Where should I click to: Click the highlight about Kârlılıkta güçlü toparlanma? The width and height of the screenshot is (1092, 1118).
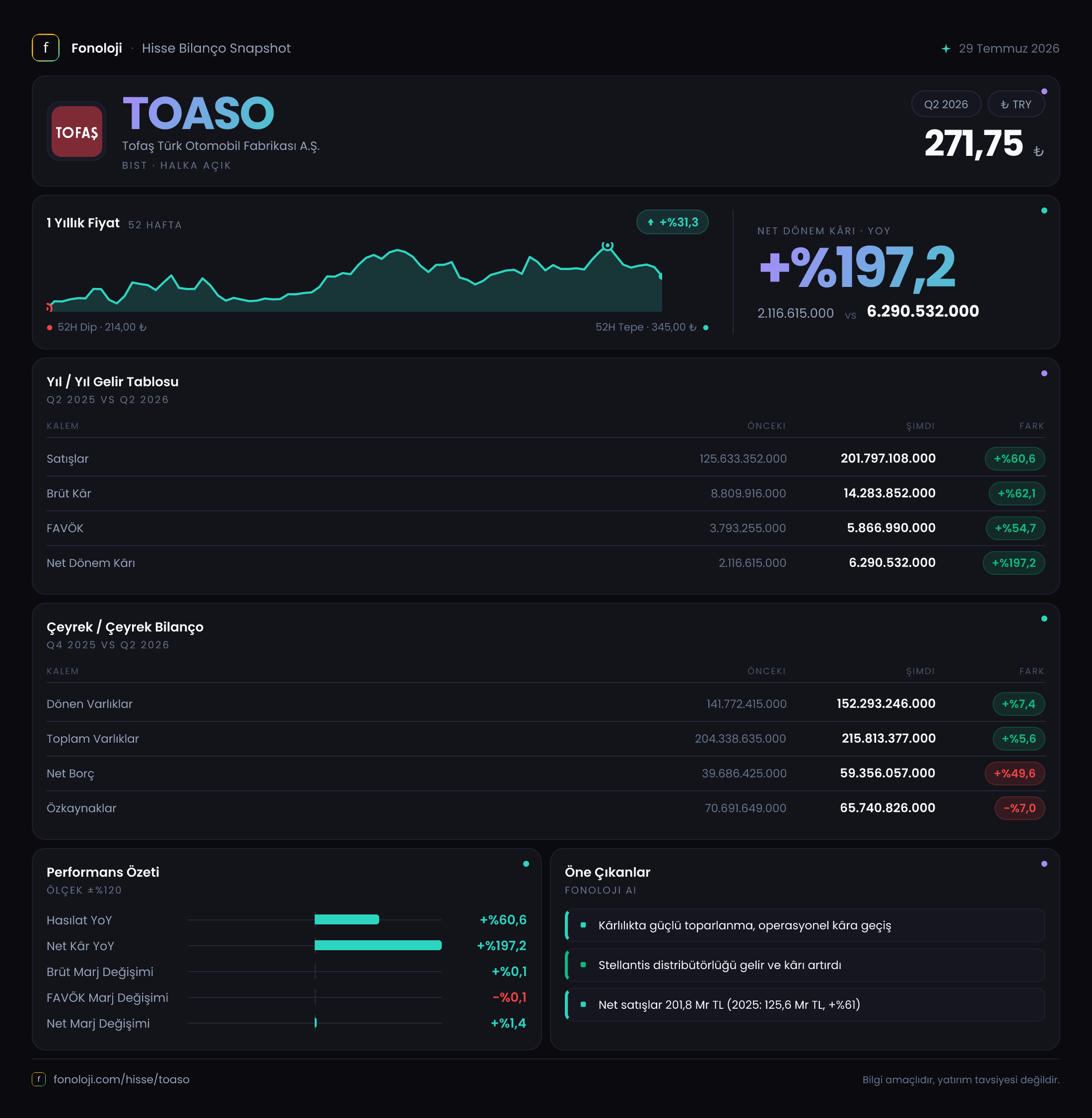[805, 925]
